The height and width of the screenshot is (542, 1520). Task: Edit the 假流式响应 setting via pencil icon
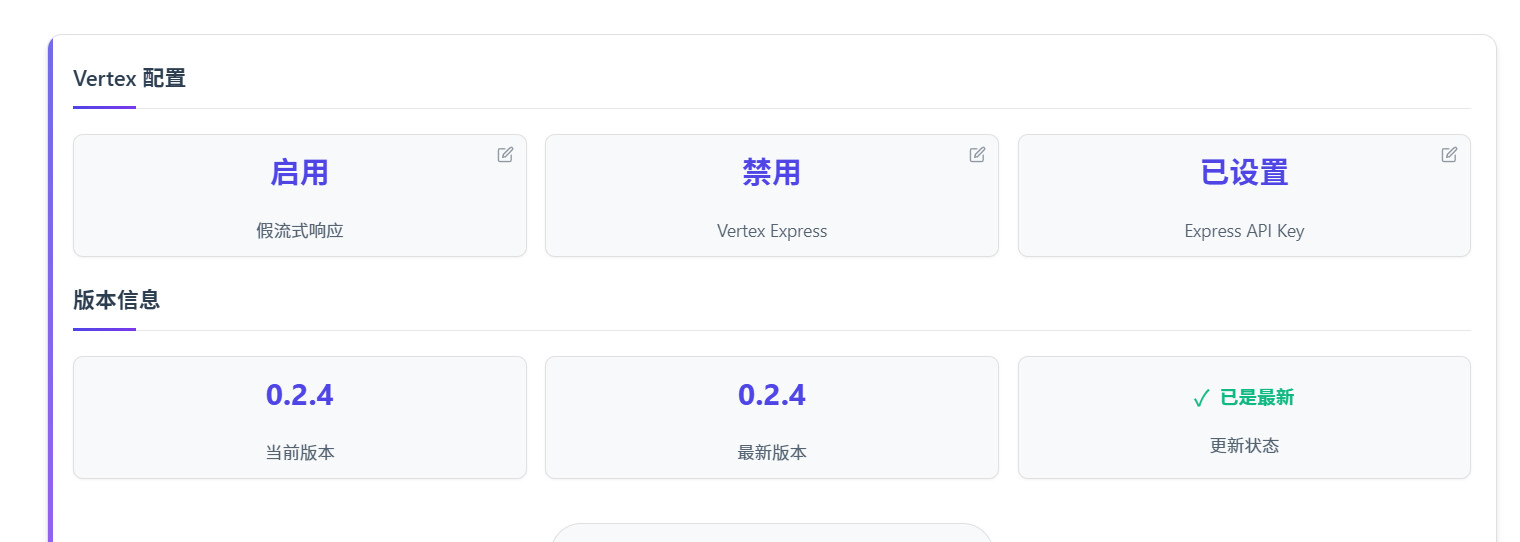click(x=505, y=155)
